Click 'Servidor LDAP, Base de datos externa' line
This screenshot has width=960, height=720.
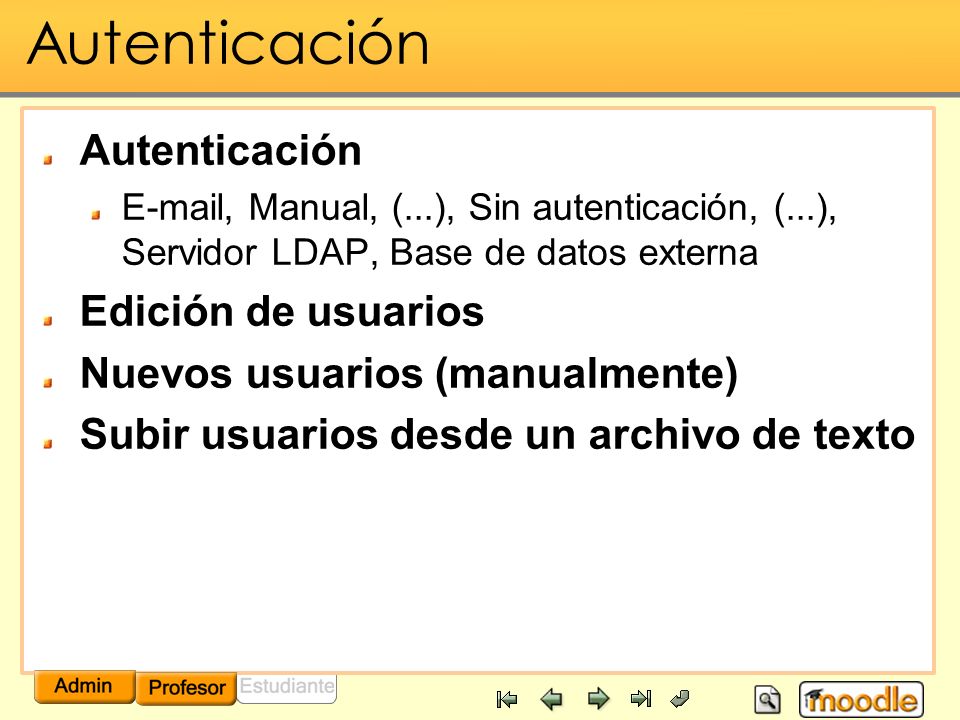point(440,252)
